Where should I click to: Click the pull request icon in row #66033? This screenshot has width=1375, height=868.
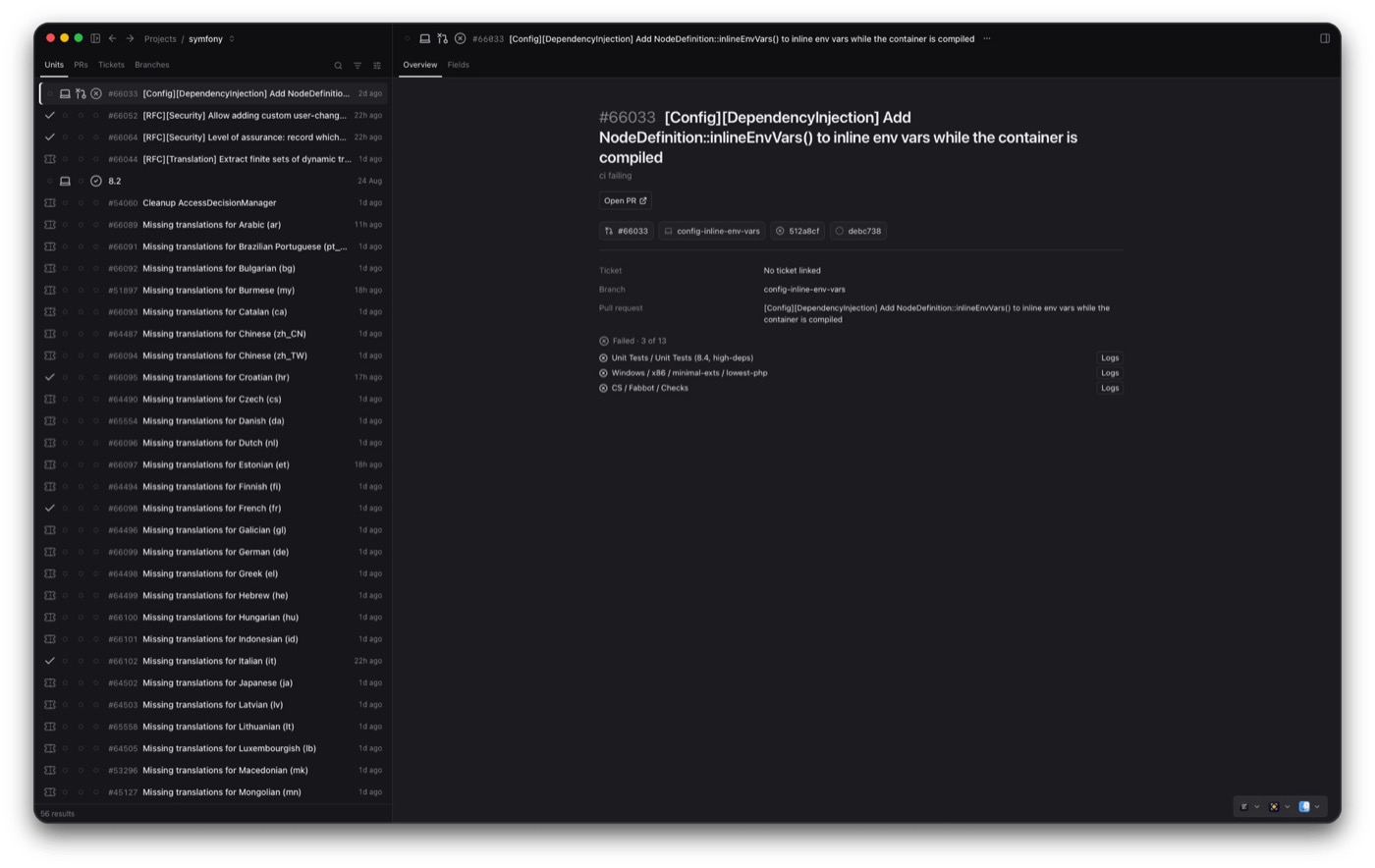tap(81, 94)
